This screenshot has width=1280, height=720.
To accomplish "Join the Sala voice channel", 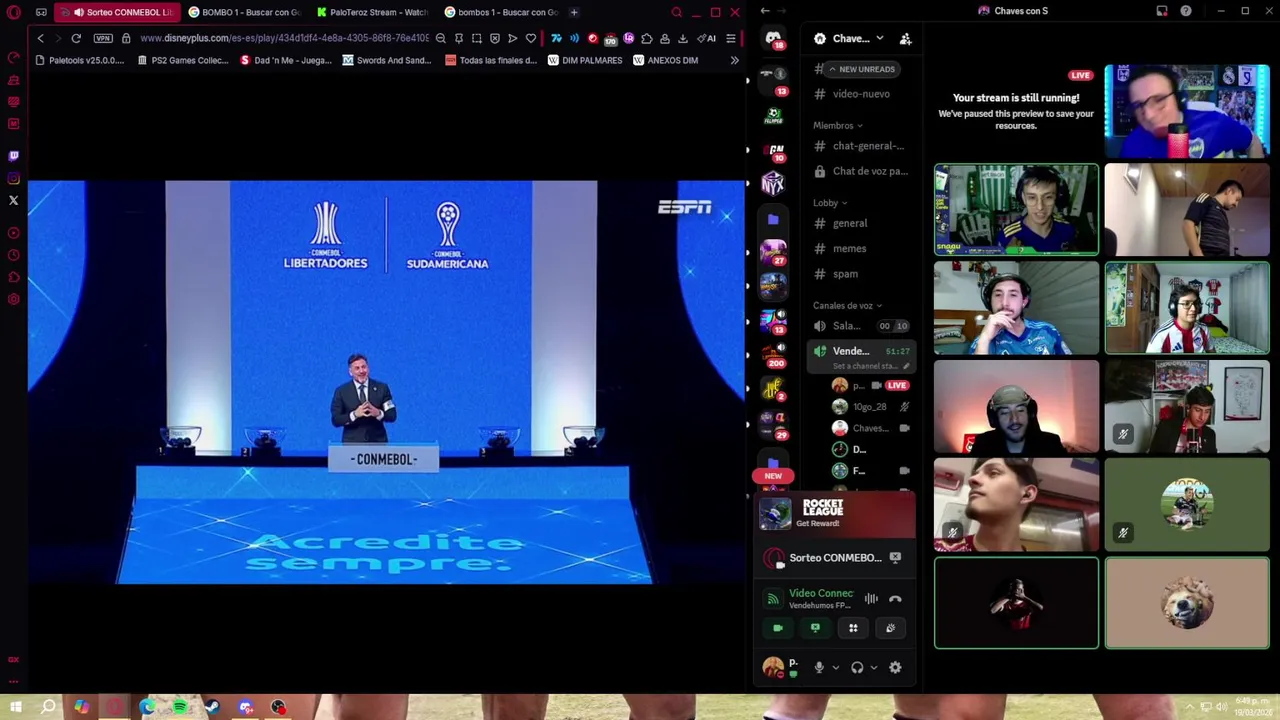I will [861, 326].
